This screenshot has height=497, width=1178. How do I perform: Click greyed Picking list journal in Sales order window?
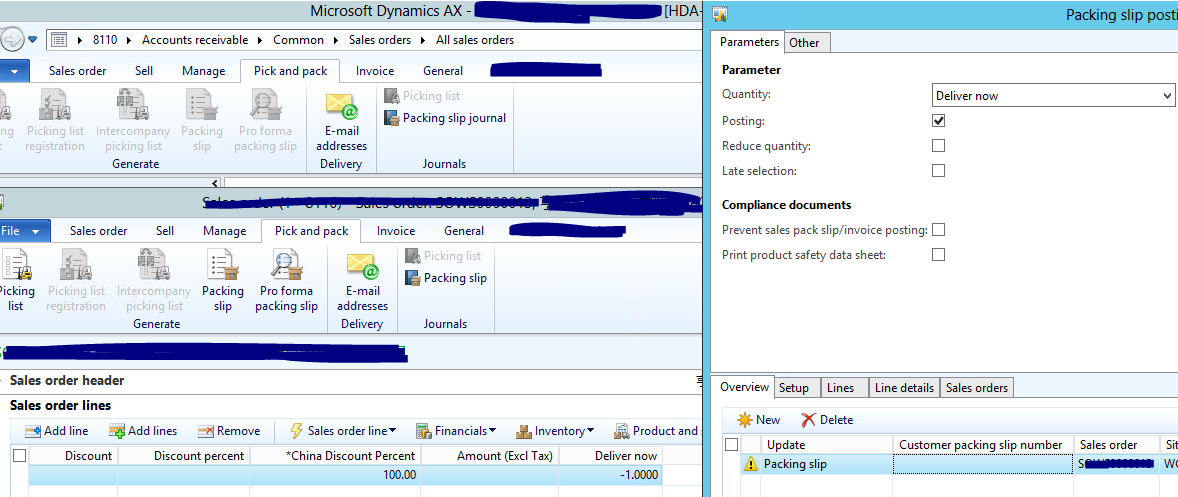coord(443,256)
